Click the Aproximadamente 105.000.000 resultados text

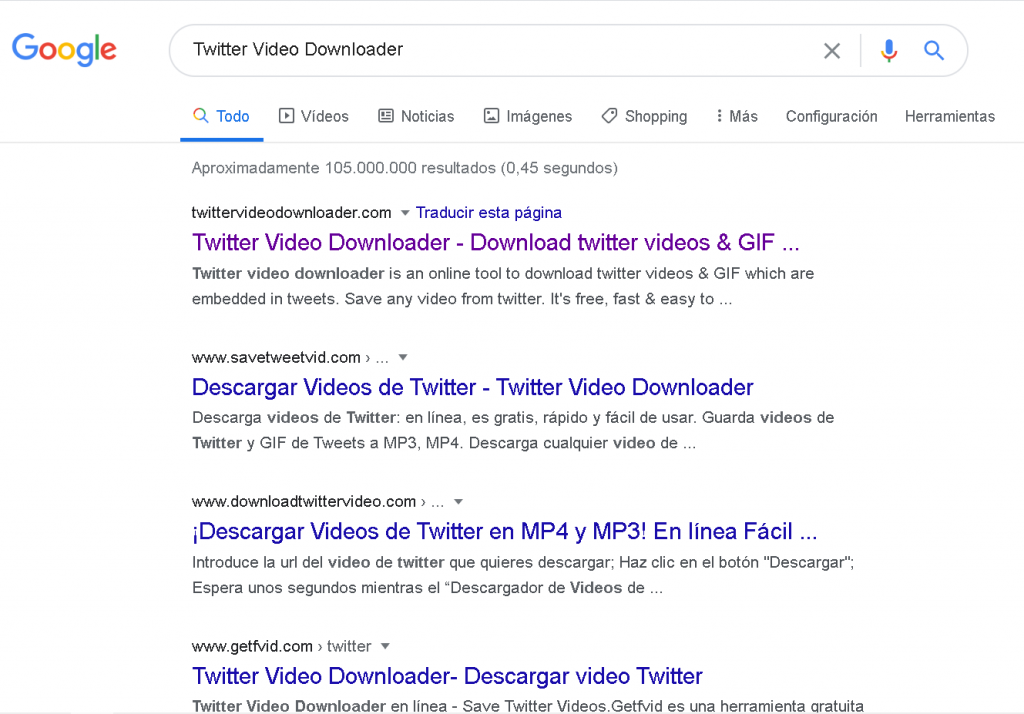(405, 168)
